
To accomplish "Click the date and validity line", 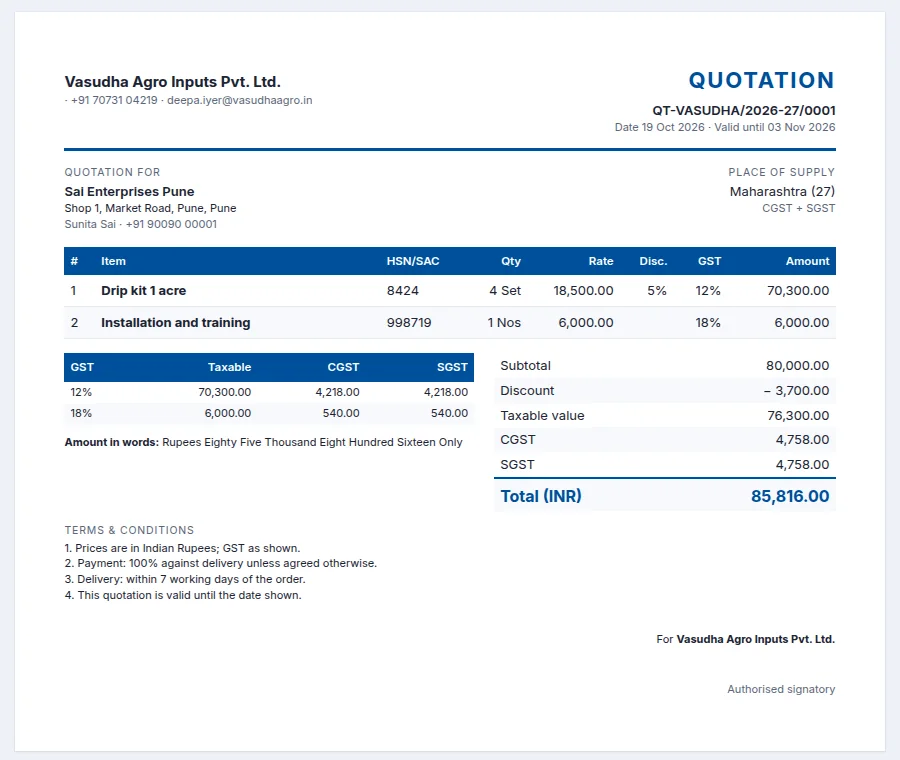I will tap(725, 127).
